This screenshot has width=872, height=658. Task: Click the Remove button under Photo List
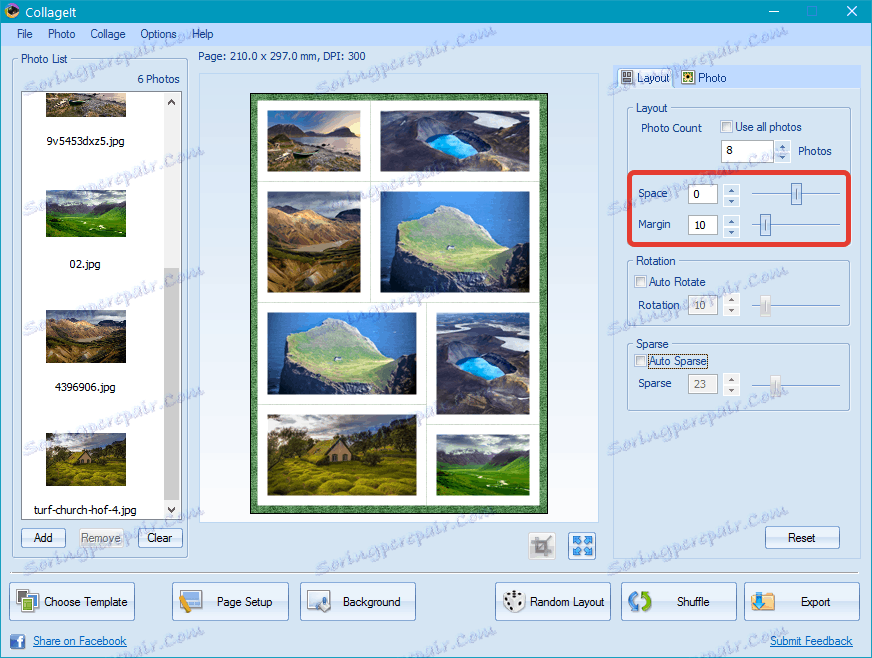click(x=101, y=538)
